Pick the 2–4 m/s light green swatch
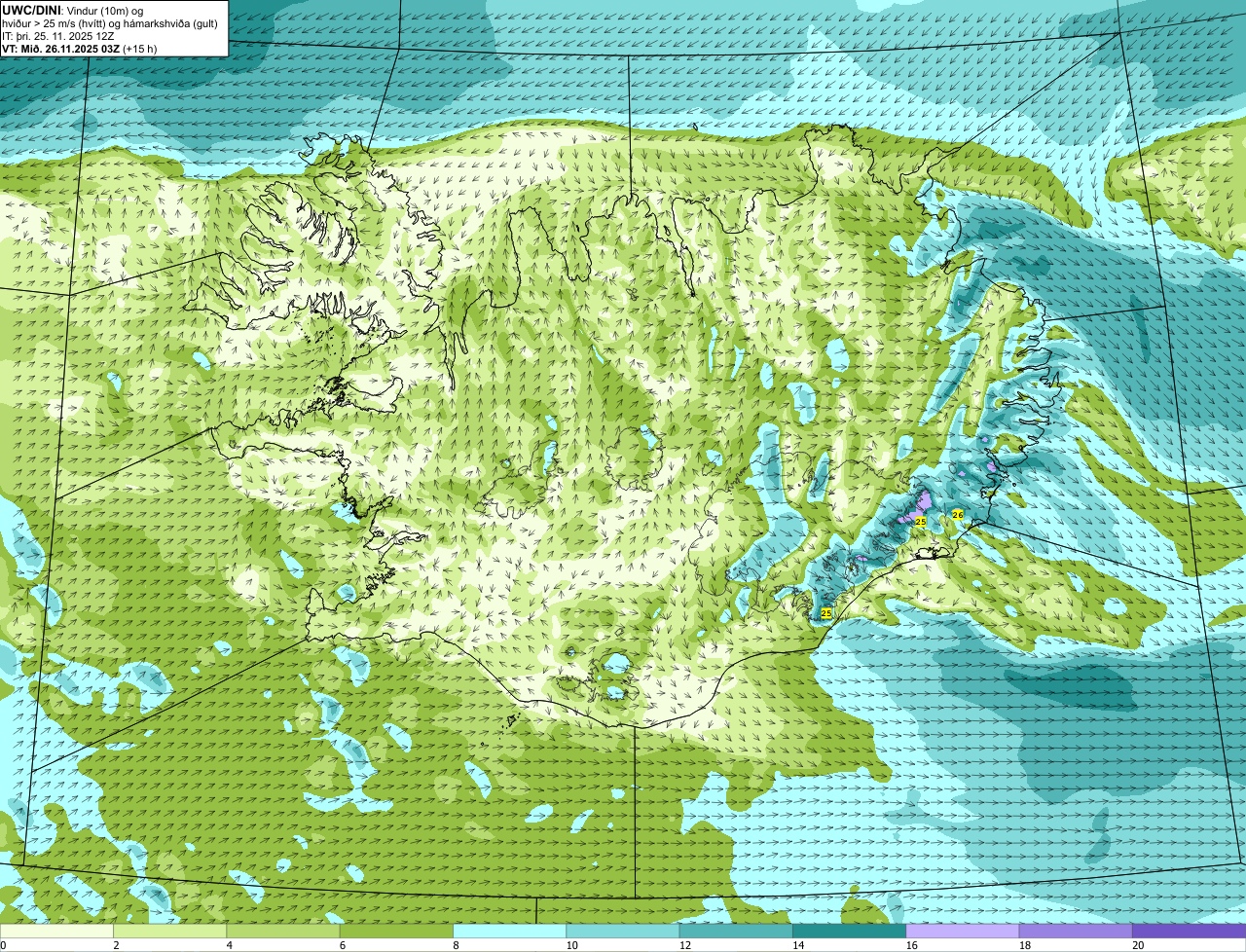Screen dimensions: 1246x952 click(x=169, y=931)
